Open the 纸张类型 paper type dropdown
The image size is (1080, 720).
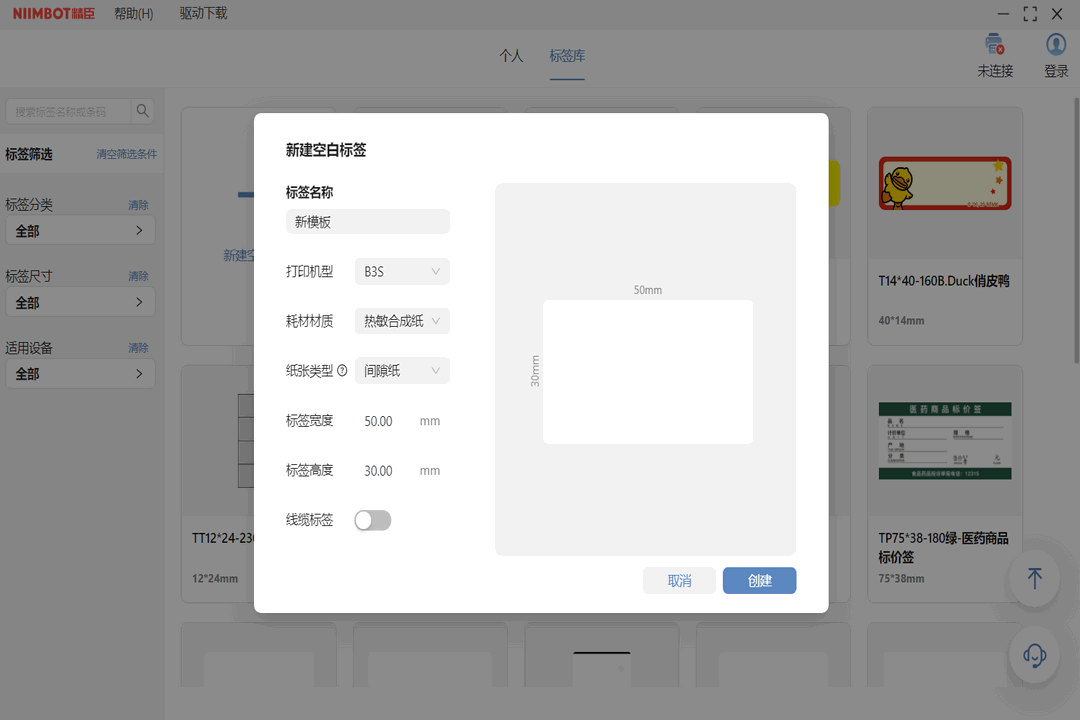[401, 370]
